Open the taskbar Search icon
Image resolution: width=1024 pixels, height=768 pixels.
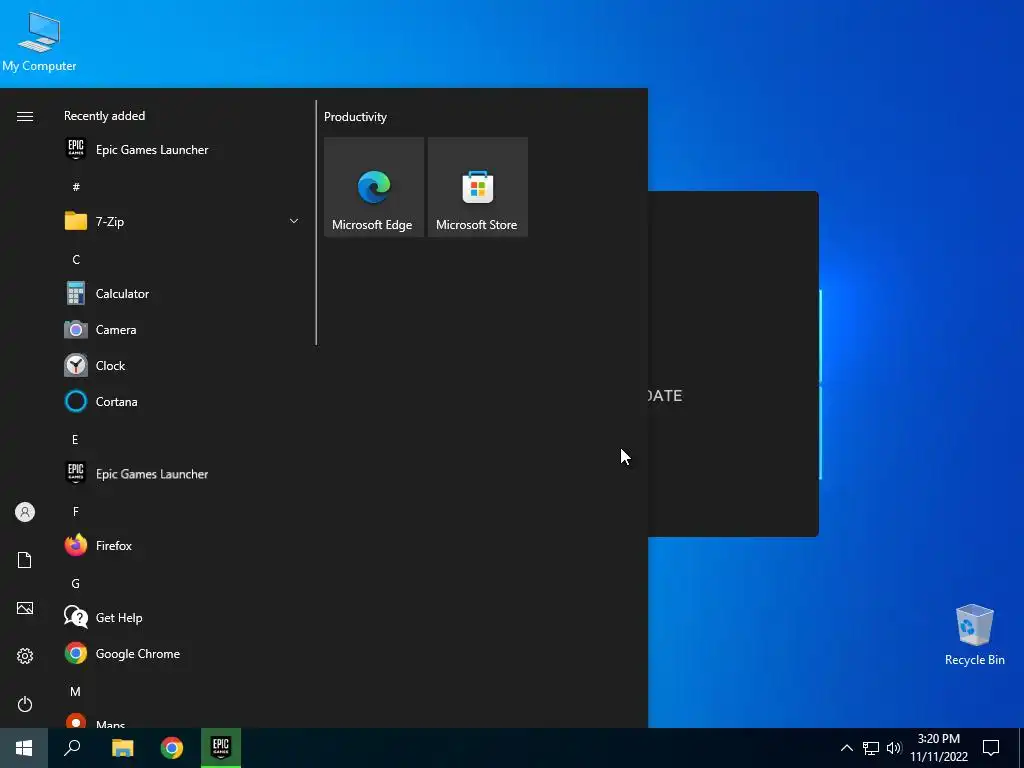tap(72, 748)
